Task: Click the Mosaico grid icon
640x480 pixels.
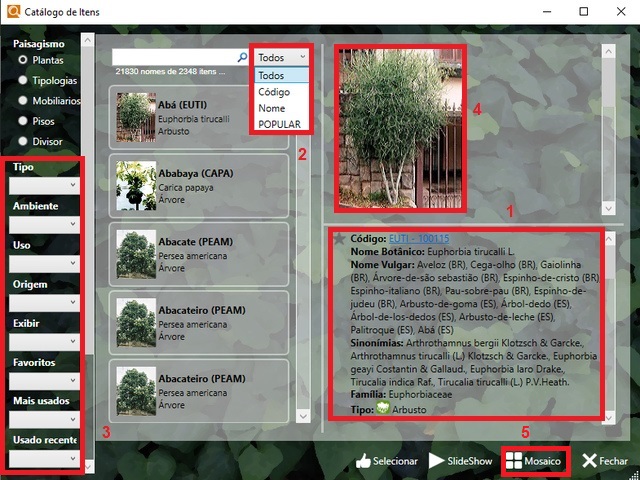Action: pyautogui.click(x=514, y=461)
